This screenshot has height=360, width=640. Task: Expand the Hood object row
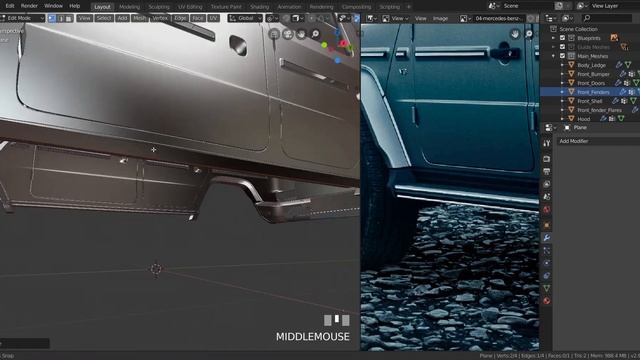click(562, 119)
